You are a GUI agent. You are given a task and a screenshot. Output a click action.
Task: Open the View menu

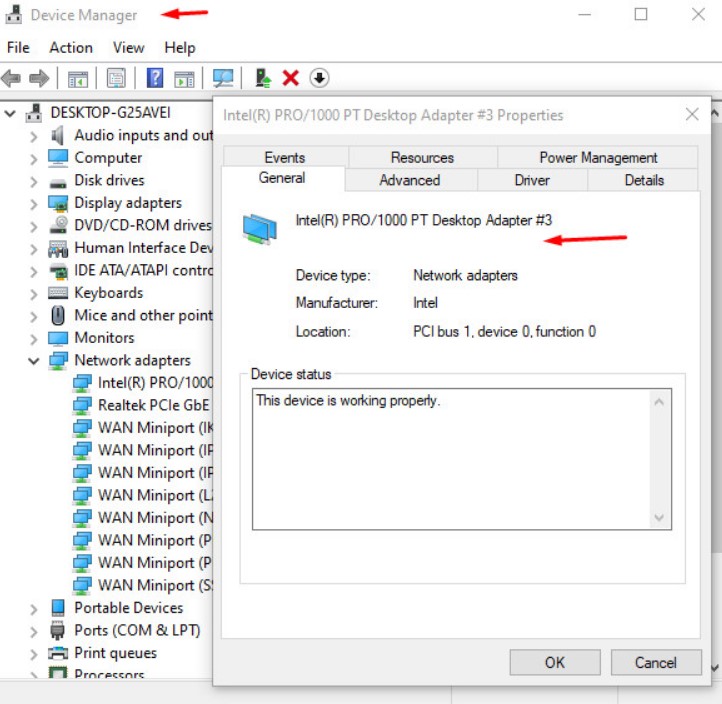[x=128, y=48]
